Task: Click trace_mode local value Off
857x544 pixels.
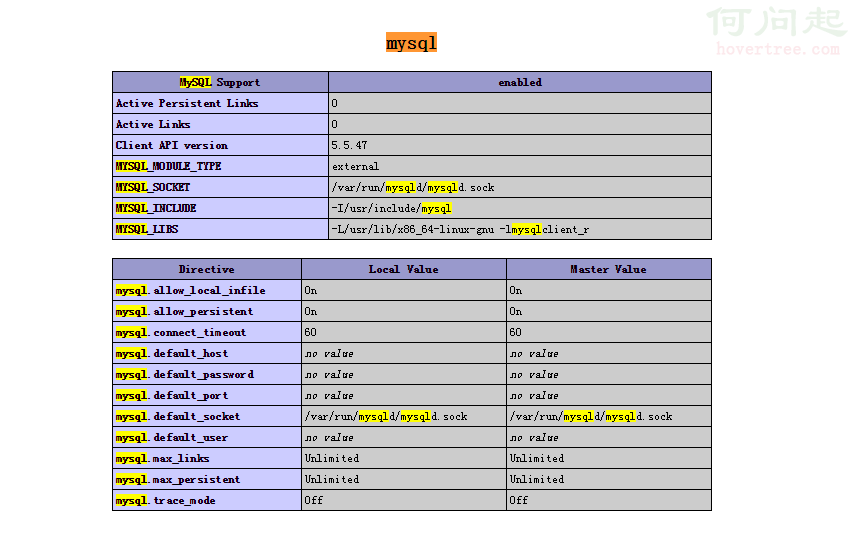Action: [314, 500]
